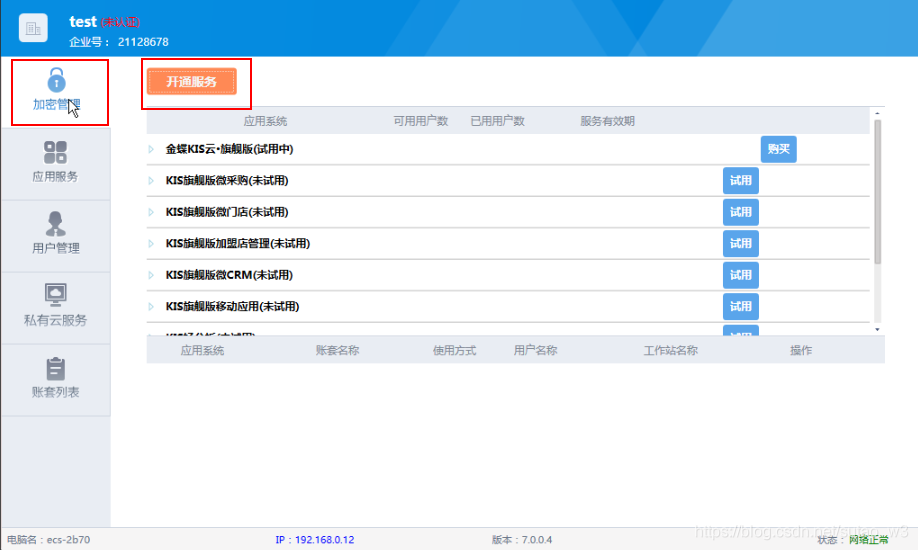Open the 私有云服务 monitor icon section

[56, 306]
